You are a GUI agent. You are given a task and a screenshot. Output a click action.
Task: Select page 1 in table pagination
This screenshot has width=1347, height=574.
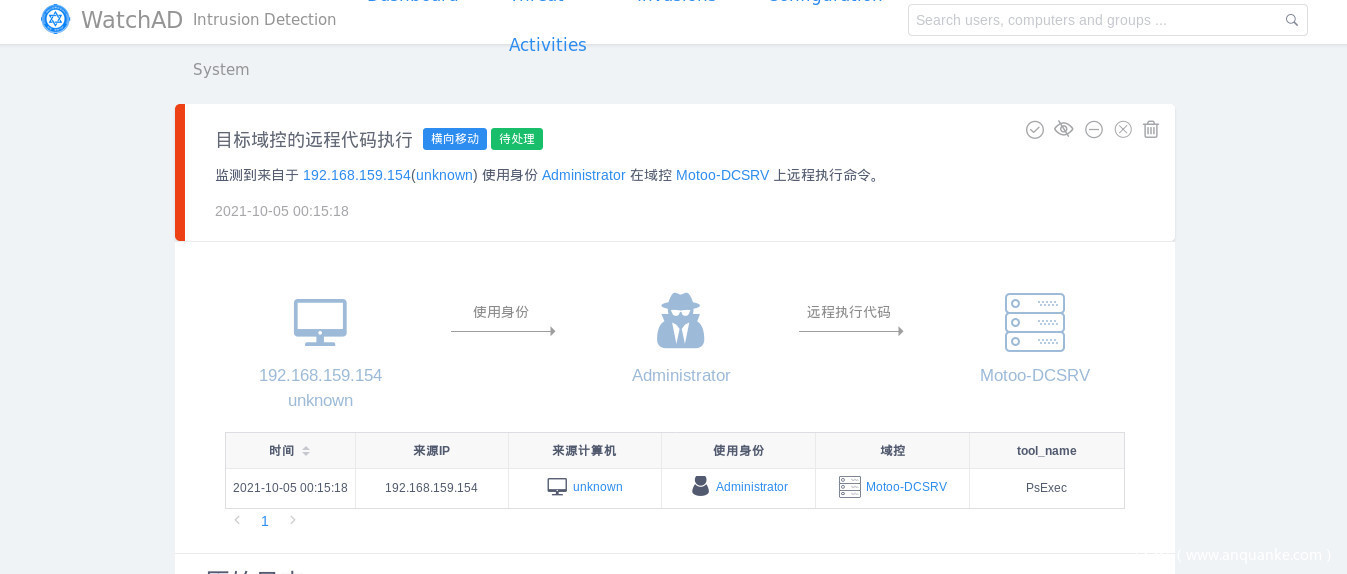tap(265, 521)
